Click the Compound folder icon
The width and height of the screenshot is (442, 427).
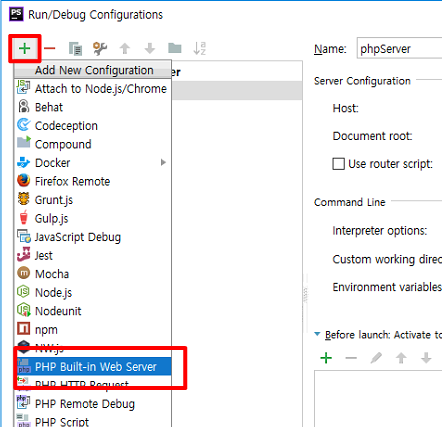24,142
